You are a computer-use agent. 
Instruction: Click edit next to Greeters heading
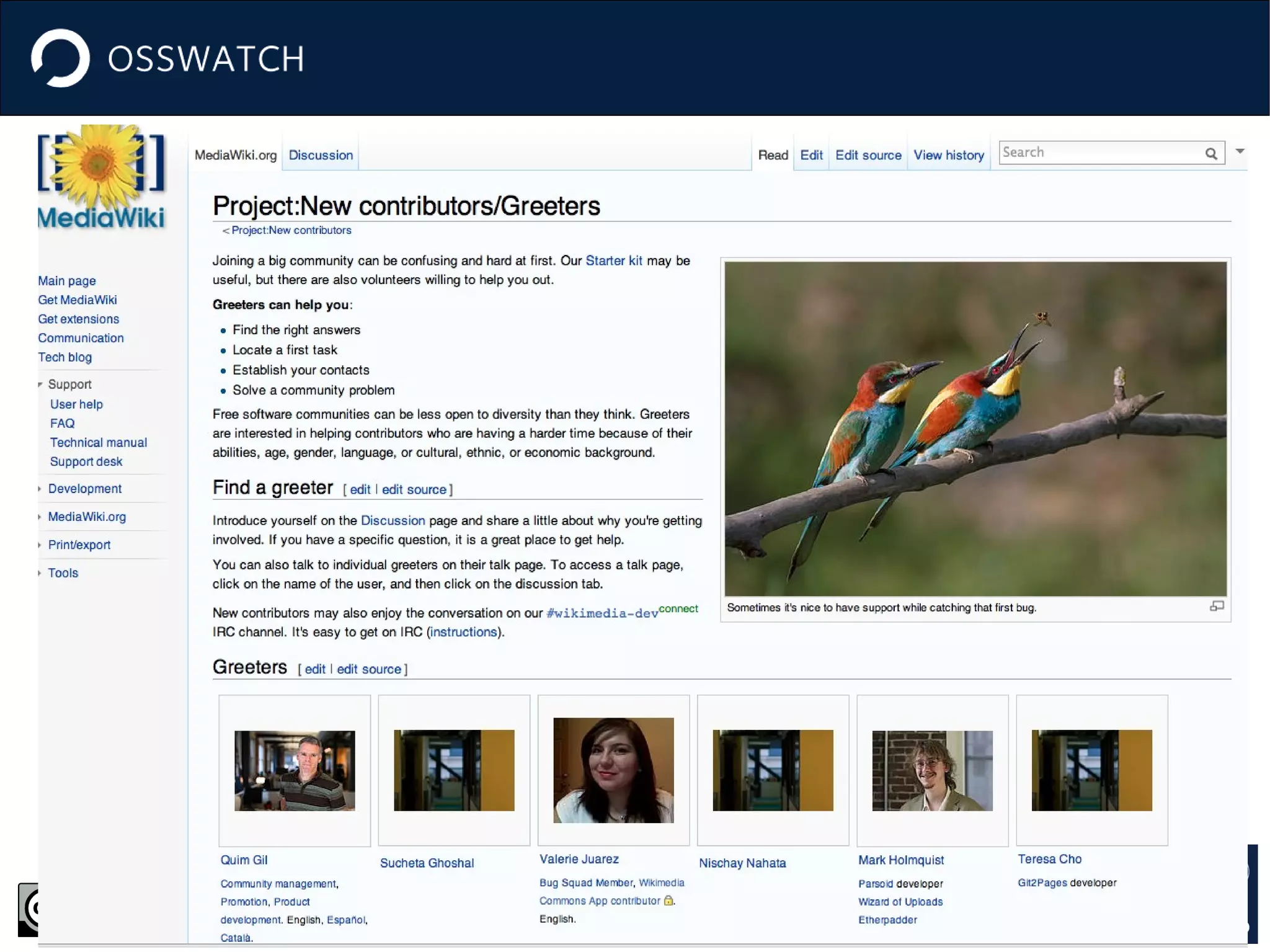[315, 669]
